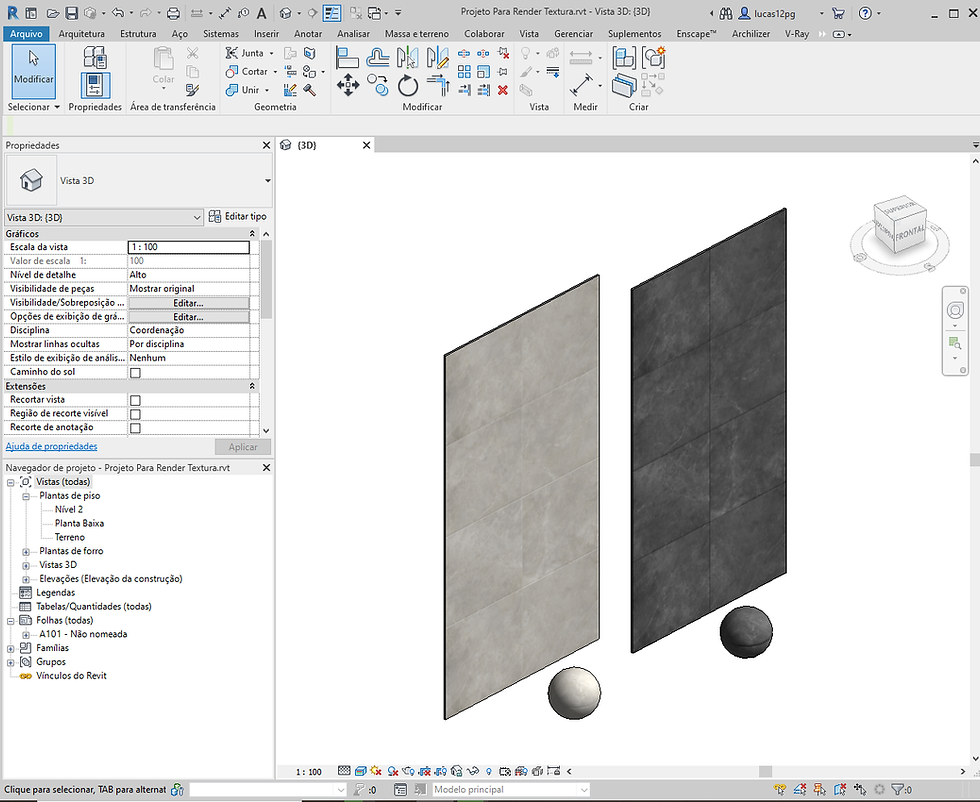Select the Align tool icon
The width and height of the screenshot is (980, 802).
pos(347,58)
